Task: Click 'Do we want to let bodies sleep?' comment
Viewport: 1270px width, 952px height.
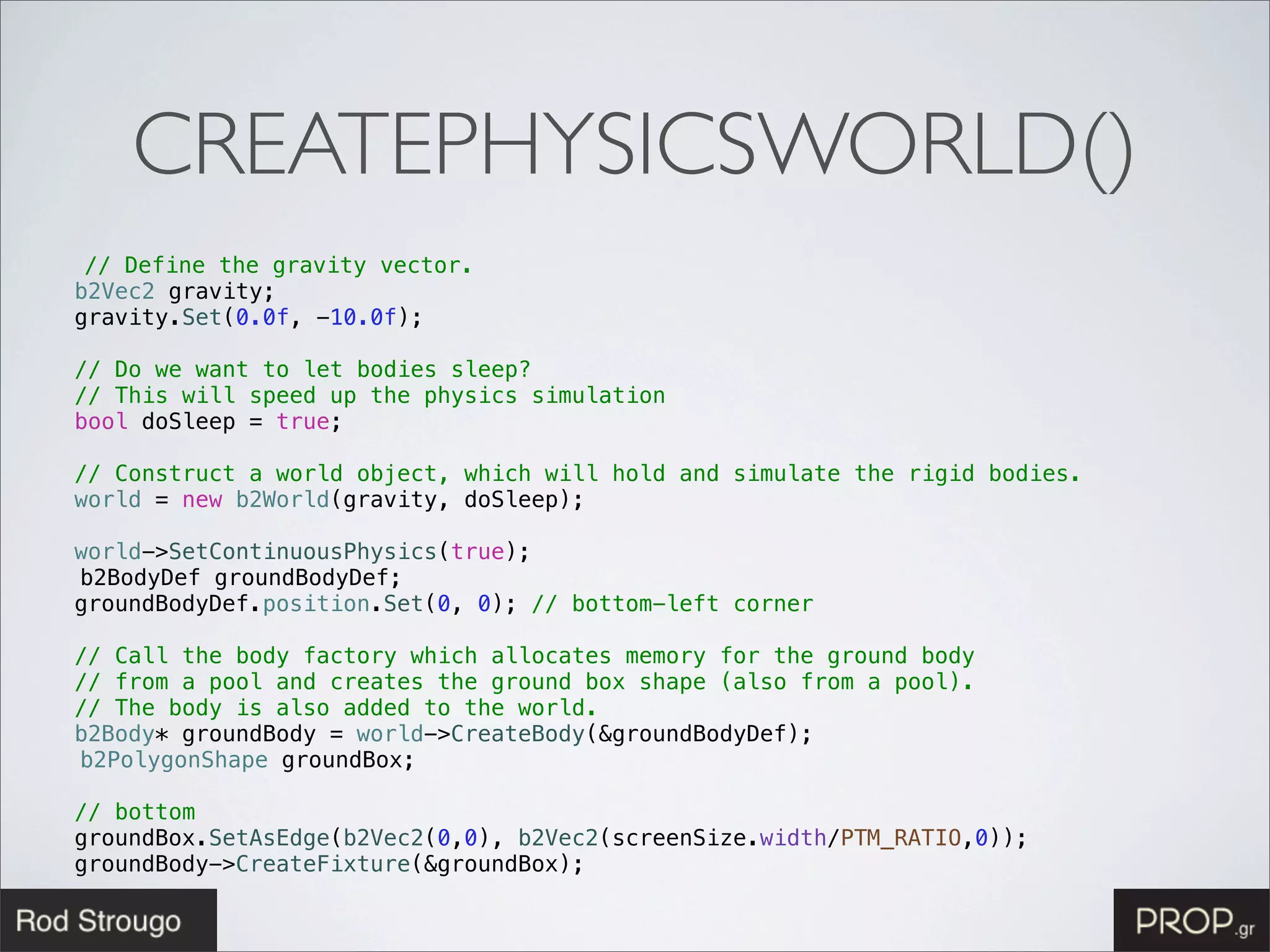Action: pos(303,369)
